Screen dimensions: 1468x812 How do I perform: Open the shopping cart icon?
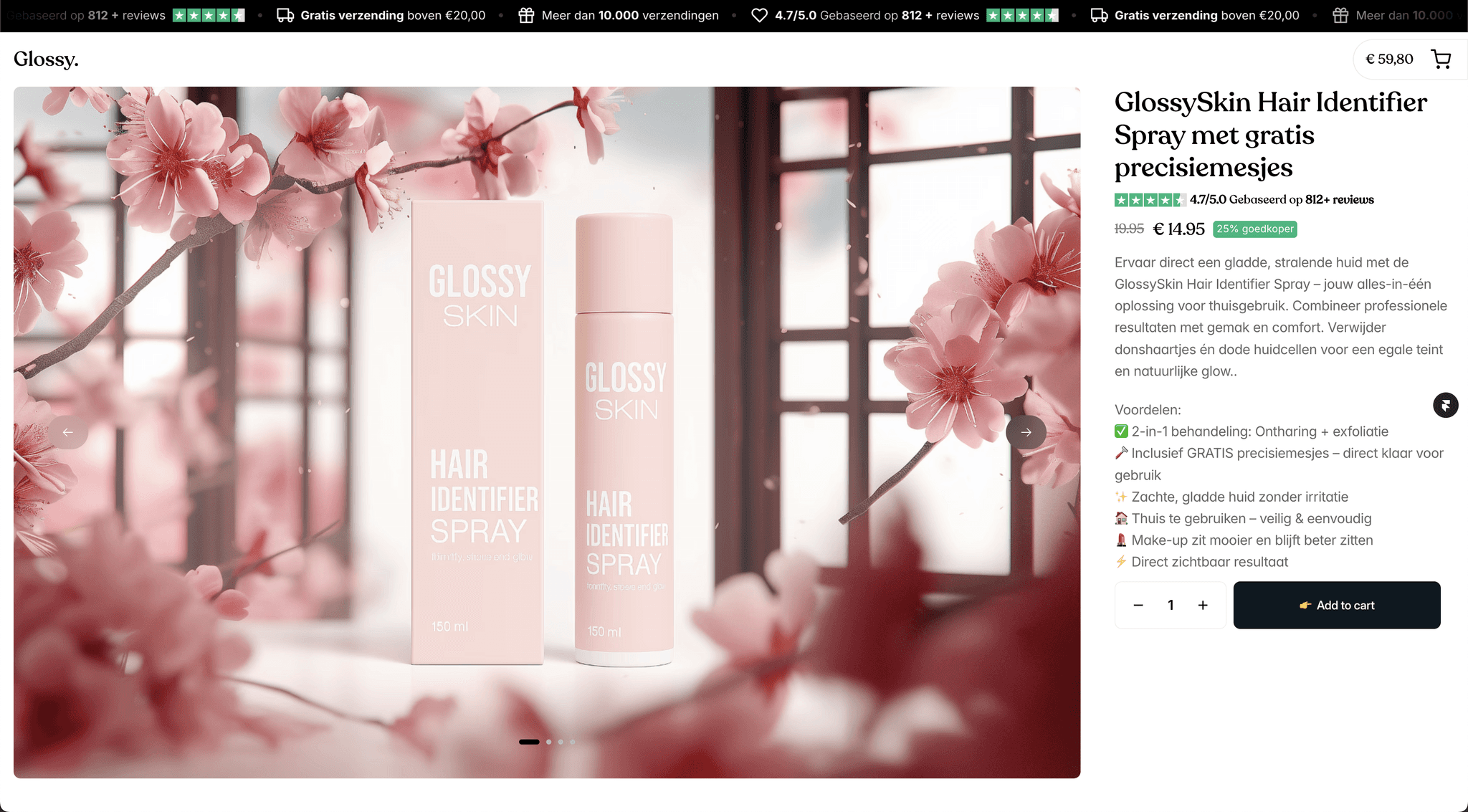click(x=1441, y=59)
